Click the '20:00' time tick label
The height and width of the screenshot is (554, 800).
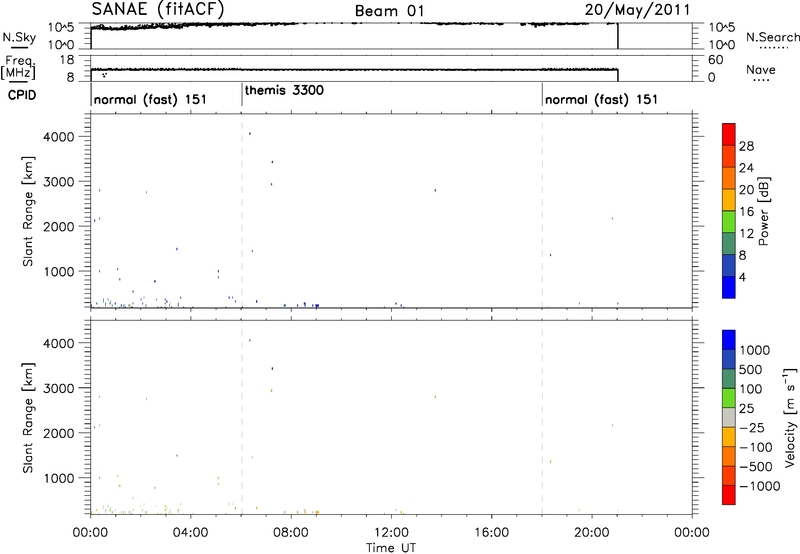pyautogui.click(x=592, y=533)
